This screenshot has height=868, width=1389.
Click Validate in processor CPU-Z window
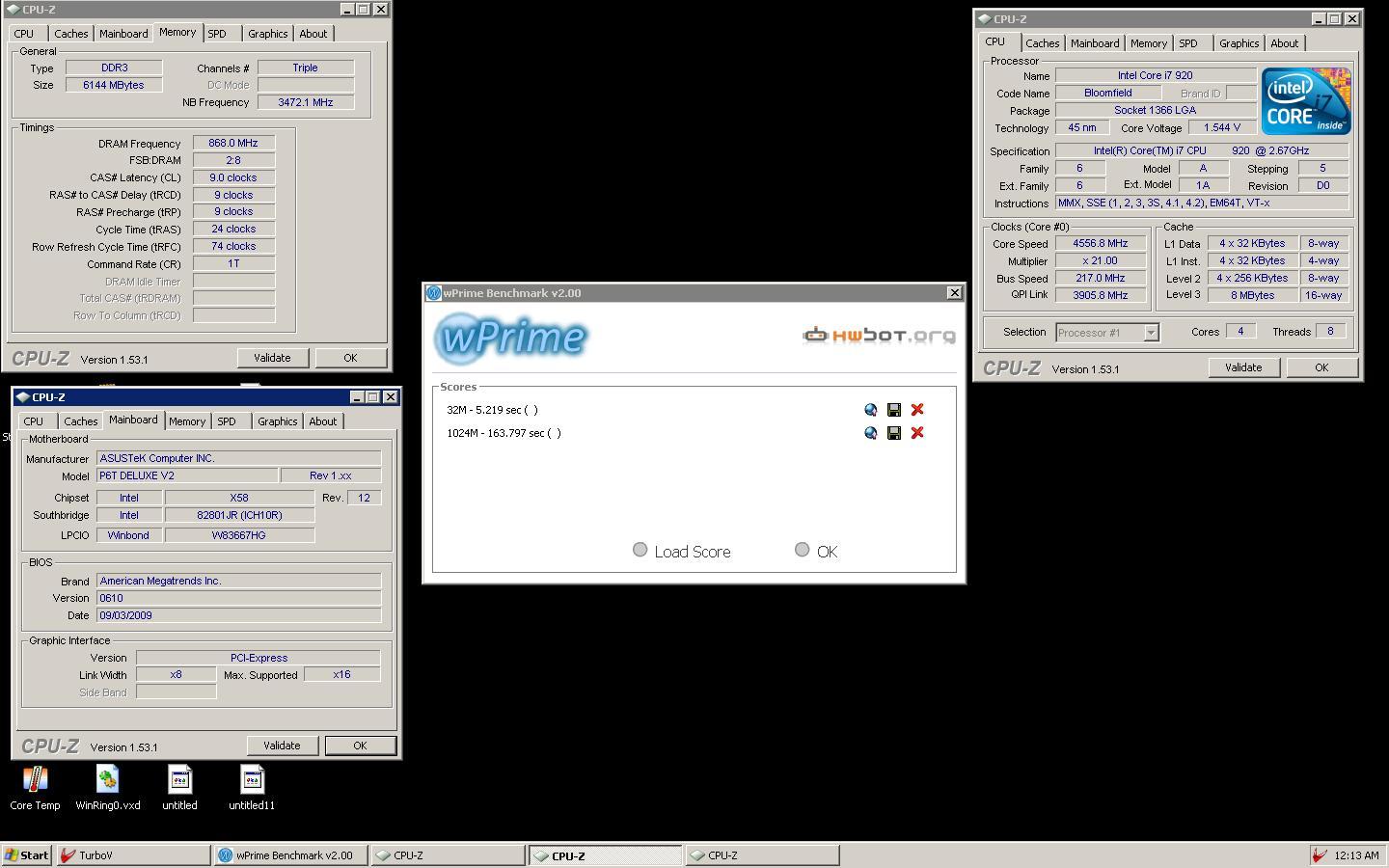click(x=1243, y=367)
